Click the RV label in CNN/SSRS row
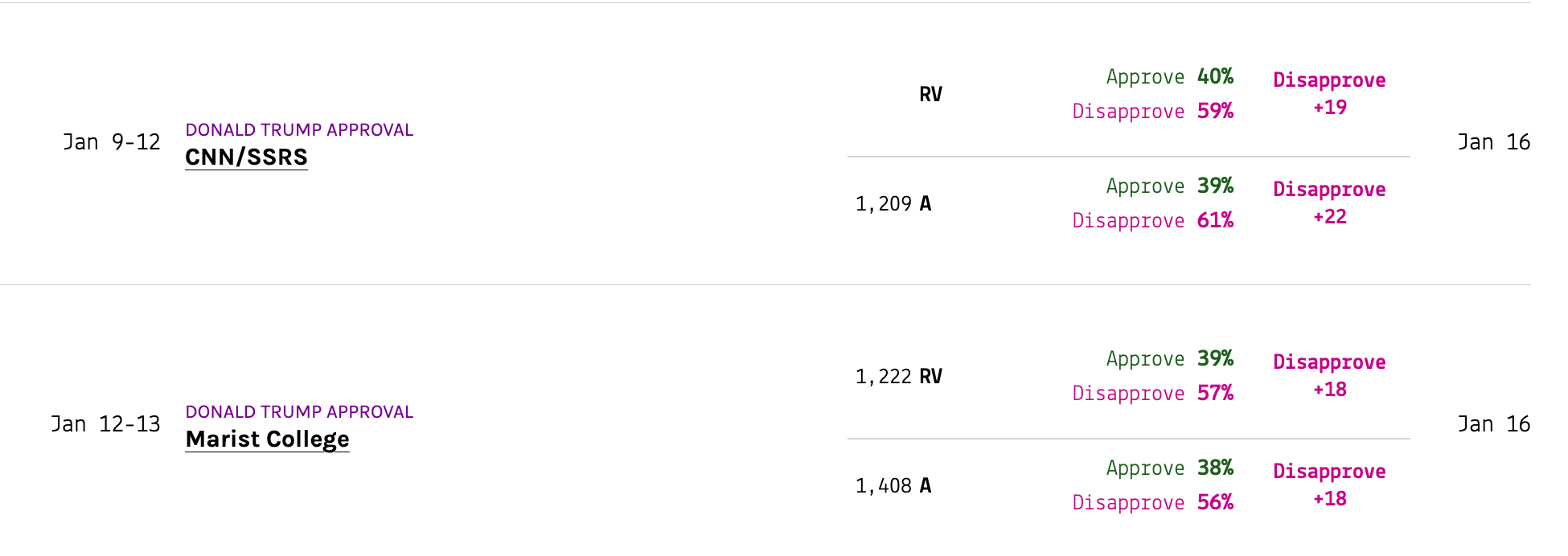Screen dimensions: 1568x556 point(930,95)
